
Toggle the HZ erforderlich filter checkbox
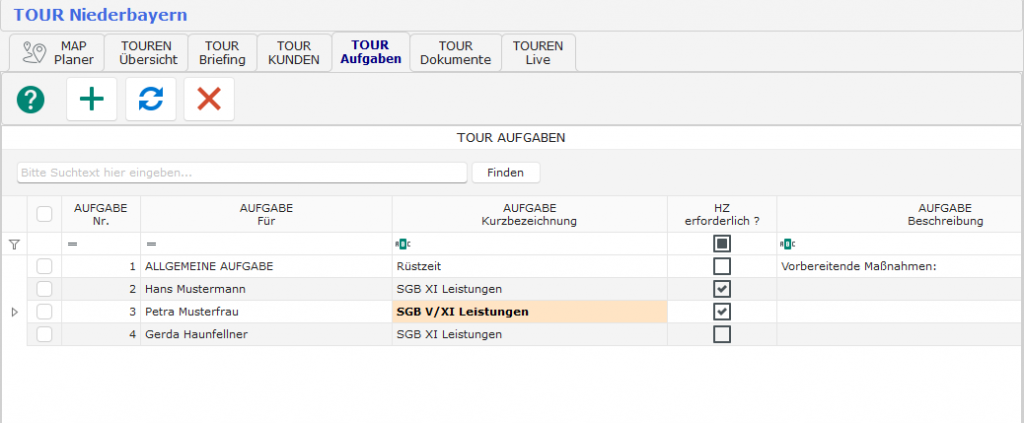tap(722, 244)
